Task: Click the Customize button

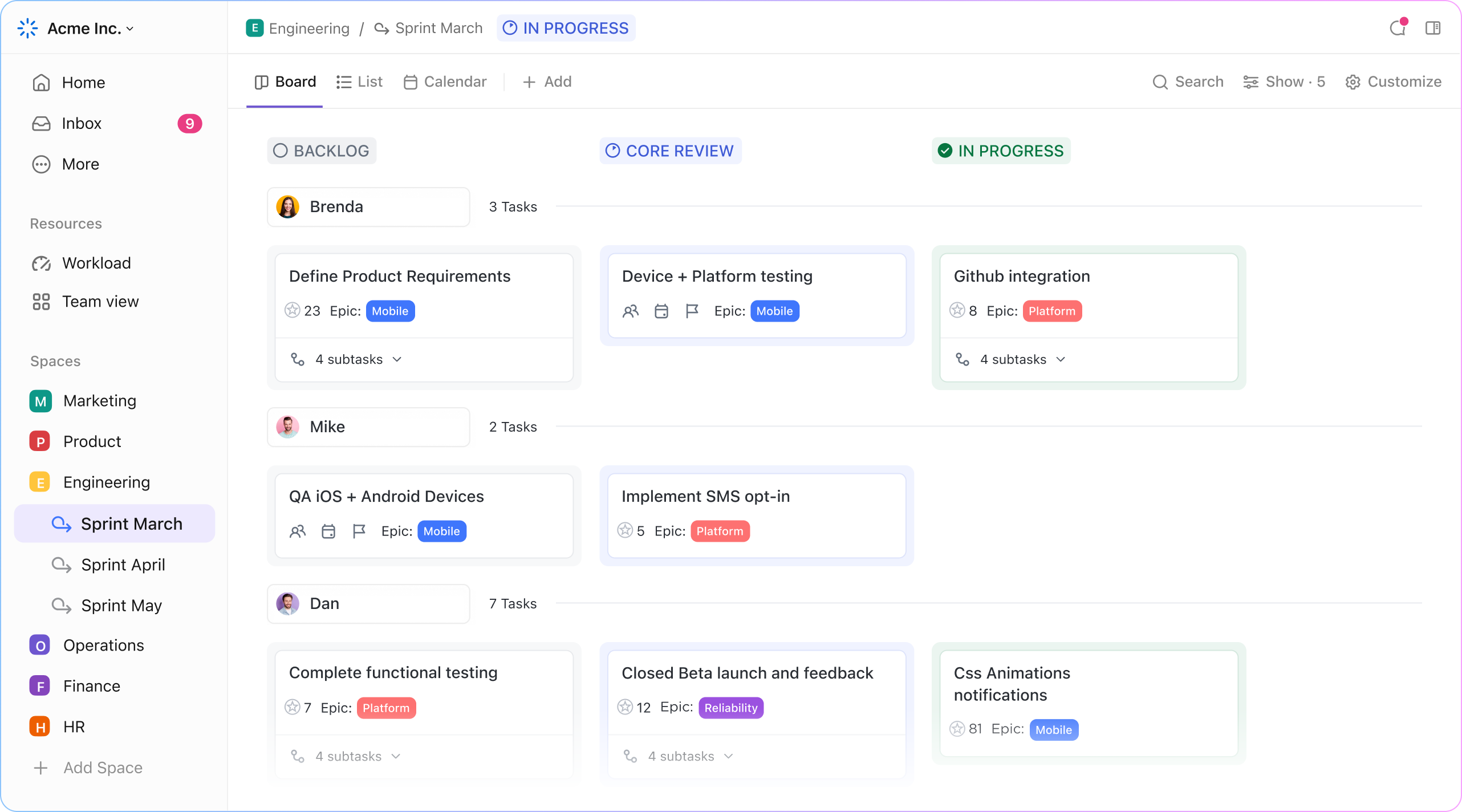Action: 1393,82
